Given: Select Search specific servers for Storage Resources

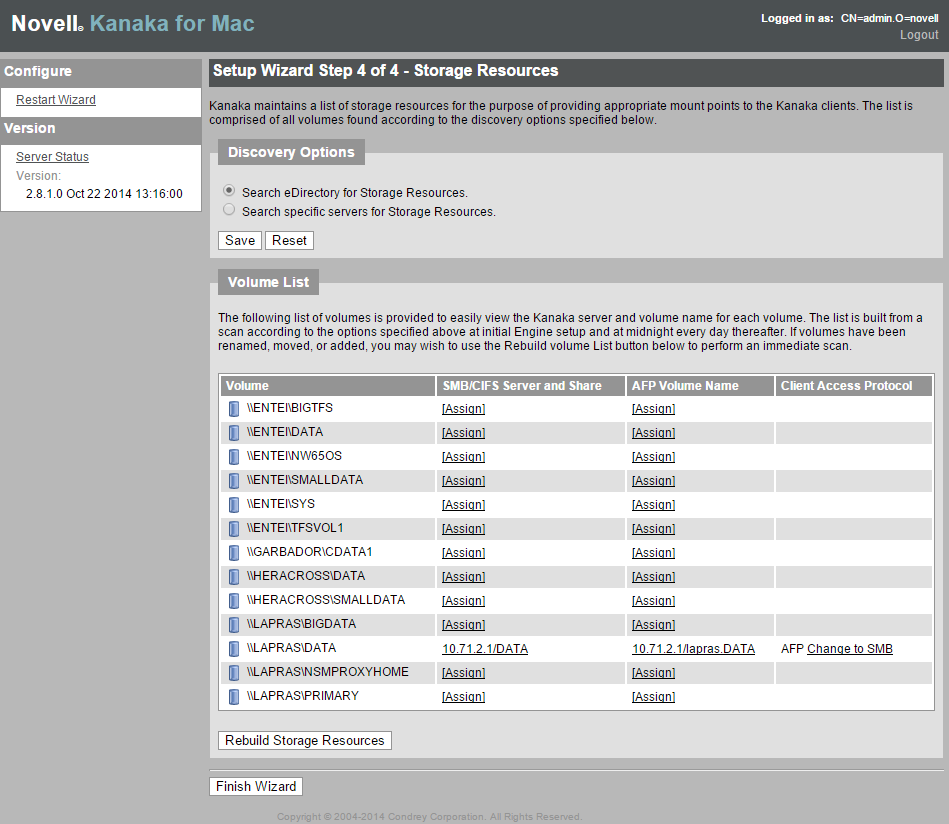Looking at the screenshot, I should coord(230,210).
